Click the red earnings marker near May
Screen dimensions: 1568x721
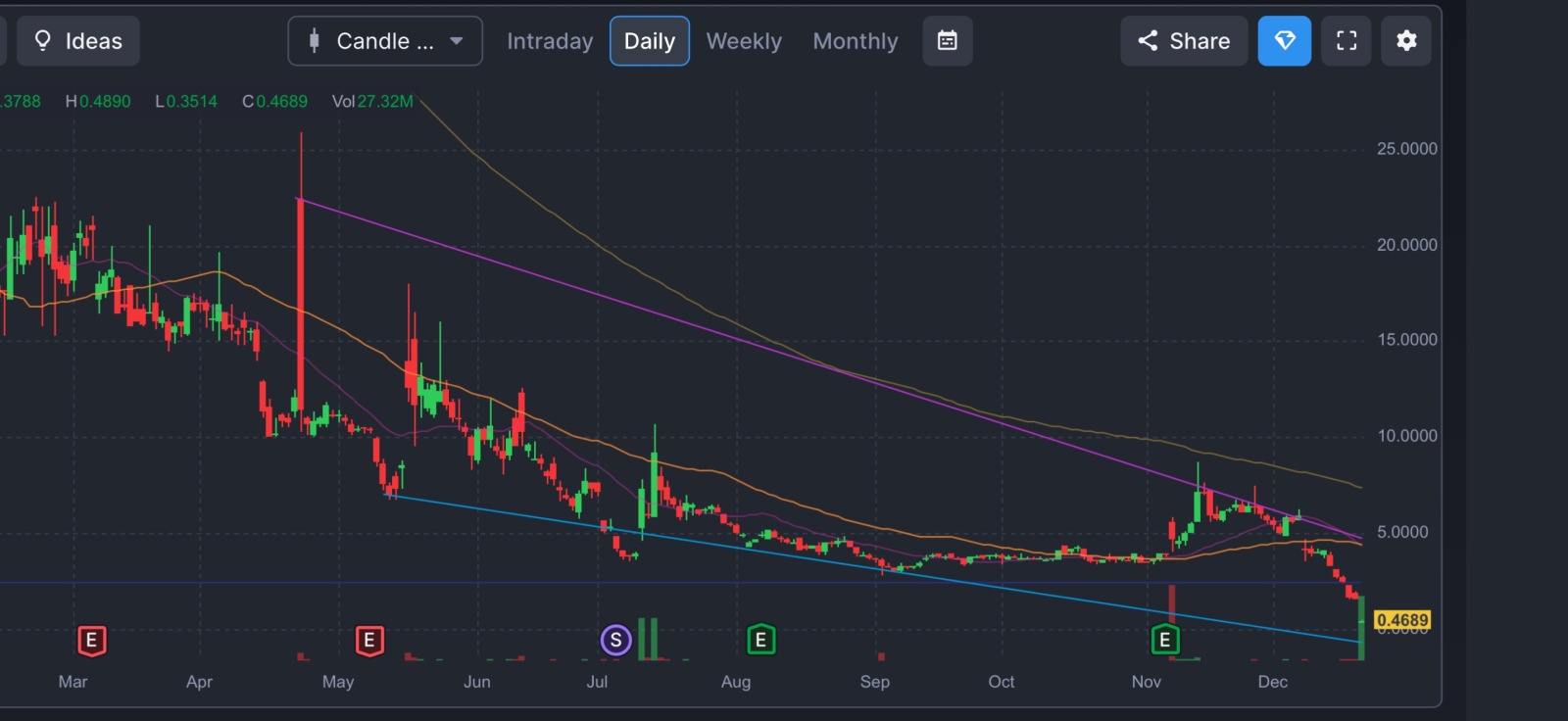[x=369, y=641]
